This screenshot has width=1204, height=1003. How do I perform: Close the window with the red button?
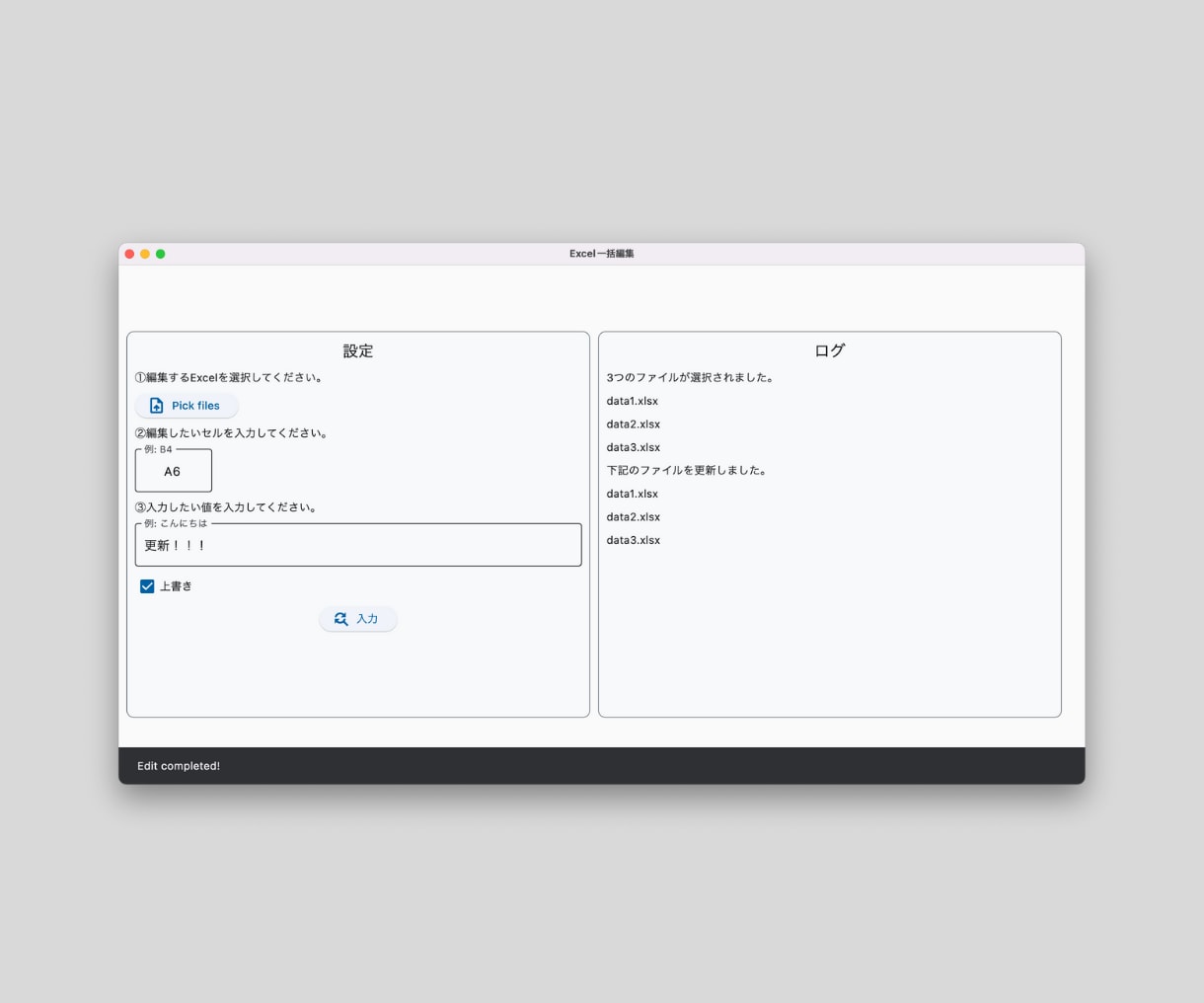(x=129, y=254)
